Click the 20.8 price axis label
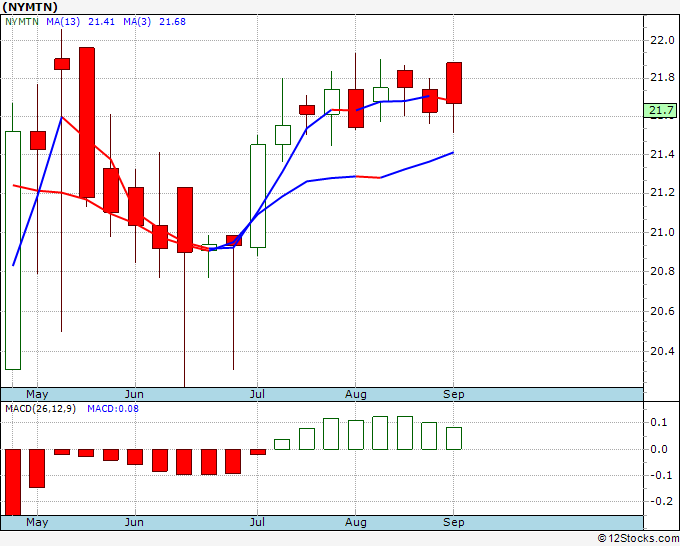This screenshot has width=680, height=546. tap(662, 271)
